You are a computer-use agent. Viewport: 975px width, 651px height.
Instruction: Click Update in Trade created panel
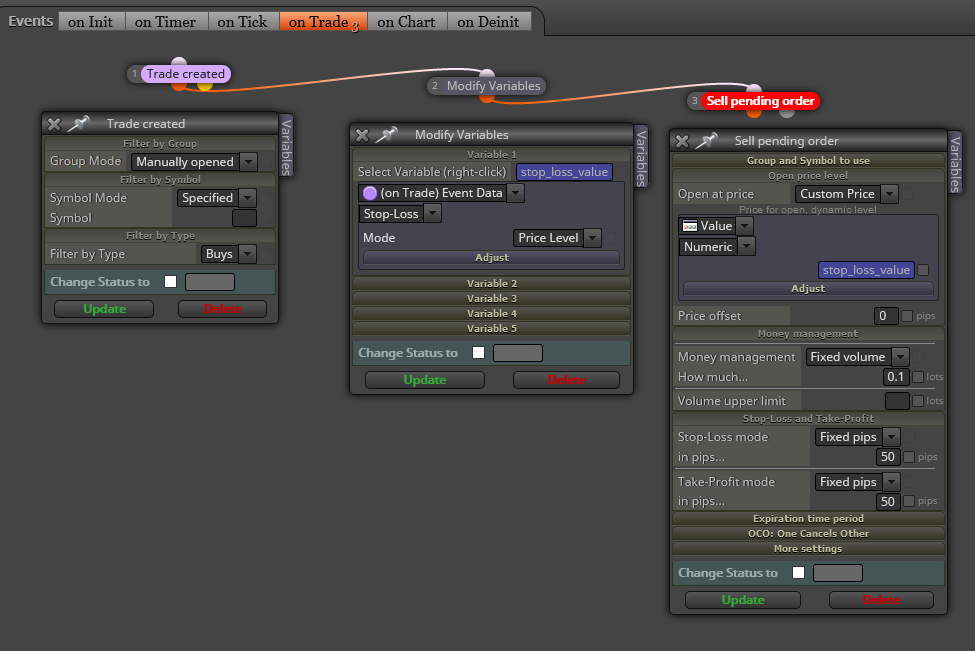[104, 309]
